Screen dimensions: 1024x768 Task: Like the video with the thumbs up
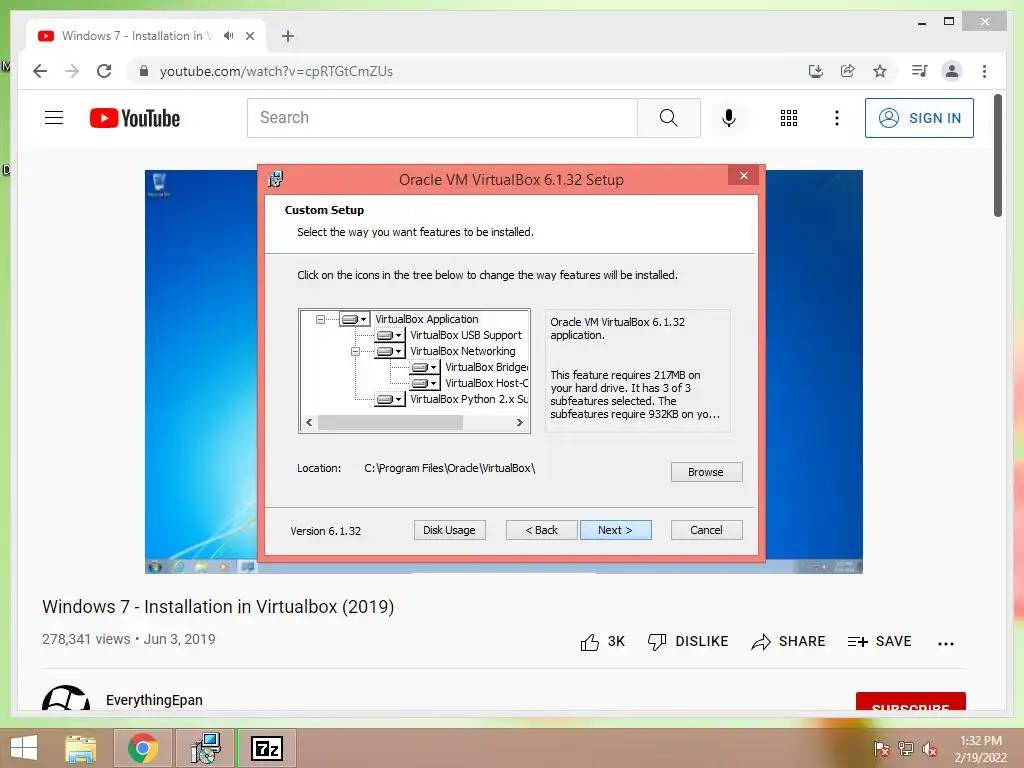602,642
